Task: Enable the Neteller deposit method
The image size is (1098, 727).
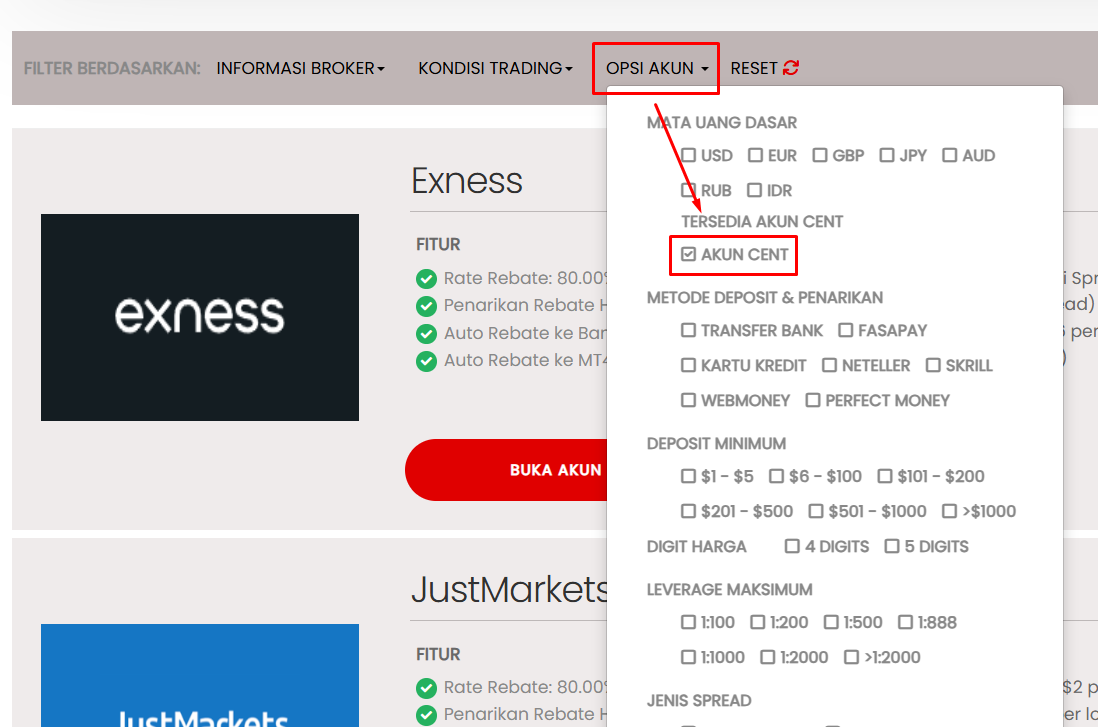Action: [x=830, y=365]
